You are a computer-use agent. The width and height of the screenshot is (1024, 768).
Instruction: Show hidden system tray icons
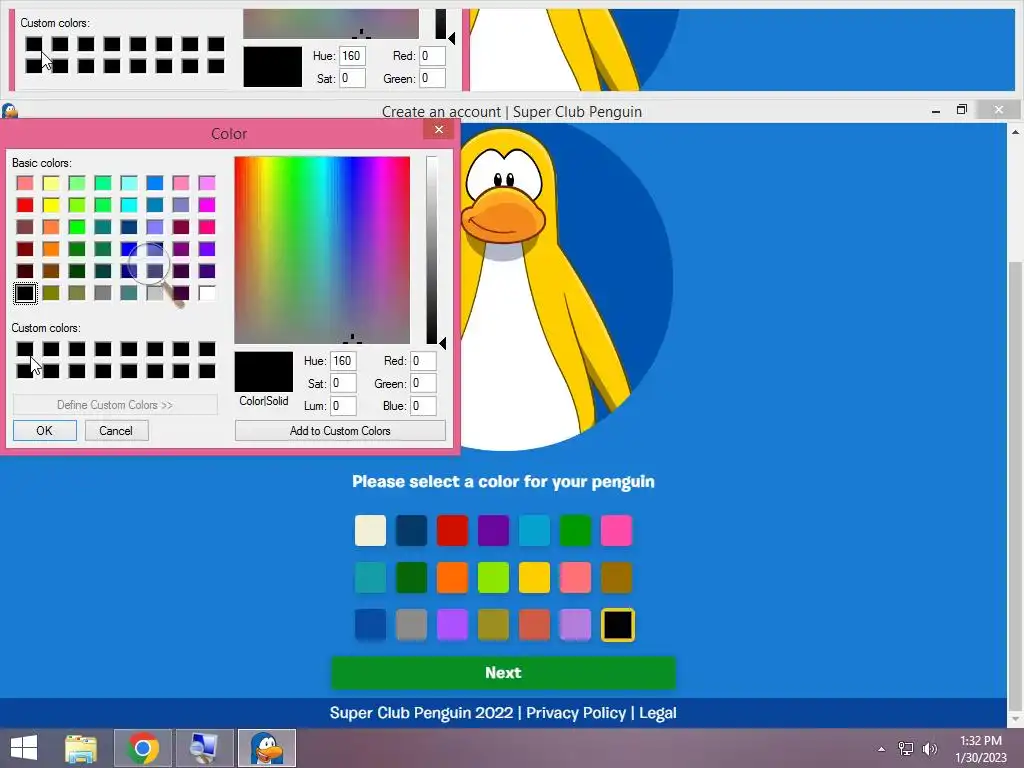point(882,749)
